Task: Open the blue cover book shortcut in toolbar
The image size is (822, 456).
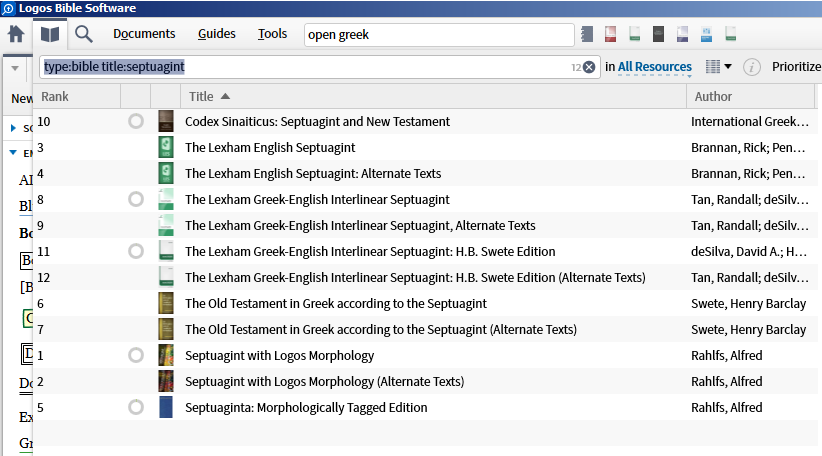Action: [x=706, y=34]
